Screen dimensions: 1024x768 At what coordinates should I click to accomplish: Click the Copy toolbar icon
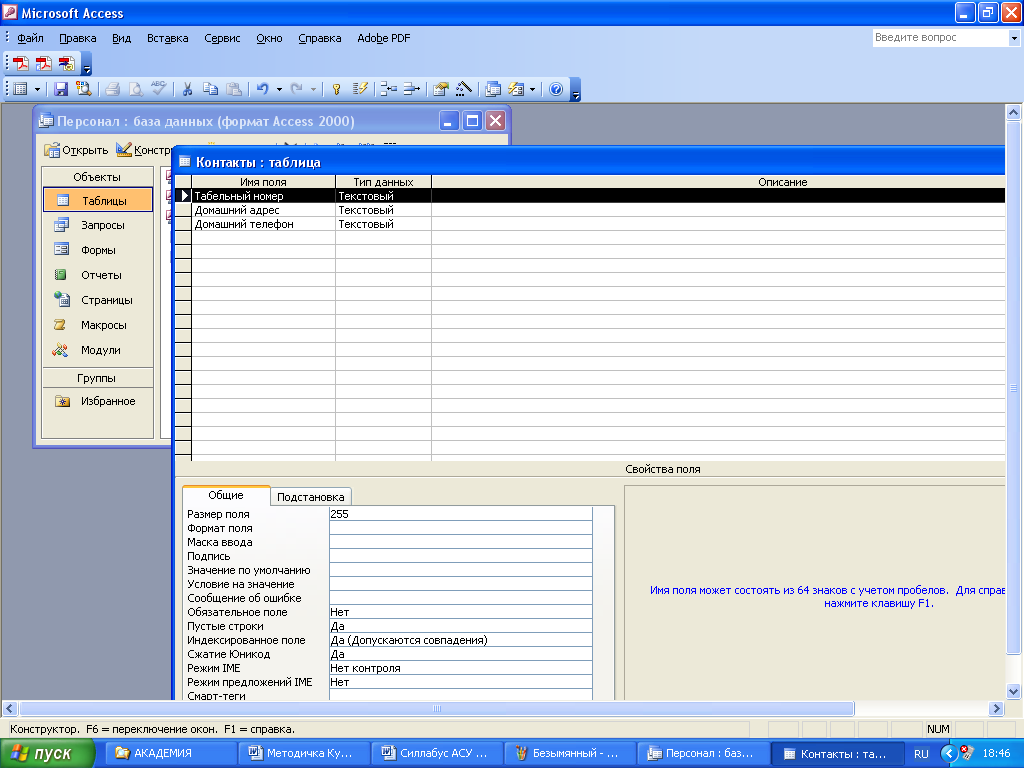click(210, 89)
